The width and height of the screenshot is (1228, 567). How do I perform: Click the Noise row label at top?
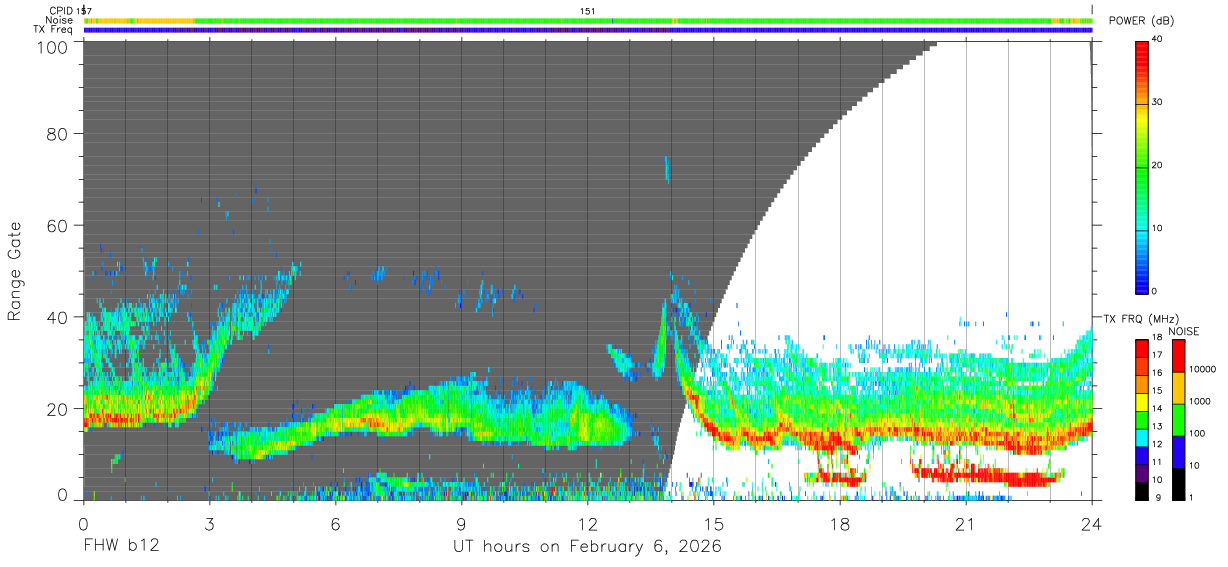59,20
